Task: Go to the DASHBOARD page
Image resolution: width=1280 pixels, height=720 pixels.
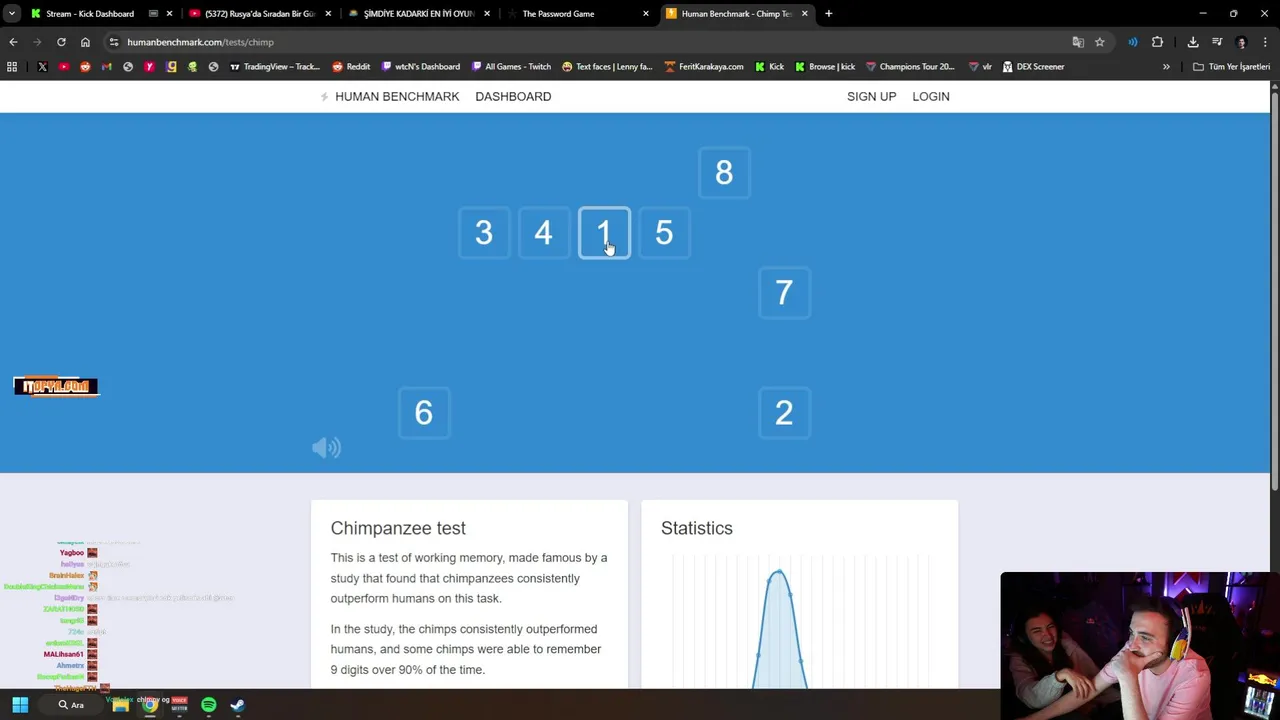Action: point(513,96)
